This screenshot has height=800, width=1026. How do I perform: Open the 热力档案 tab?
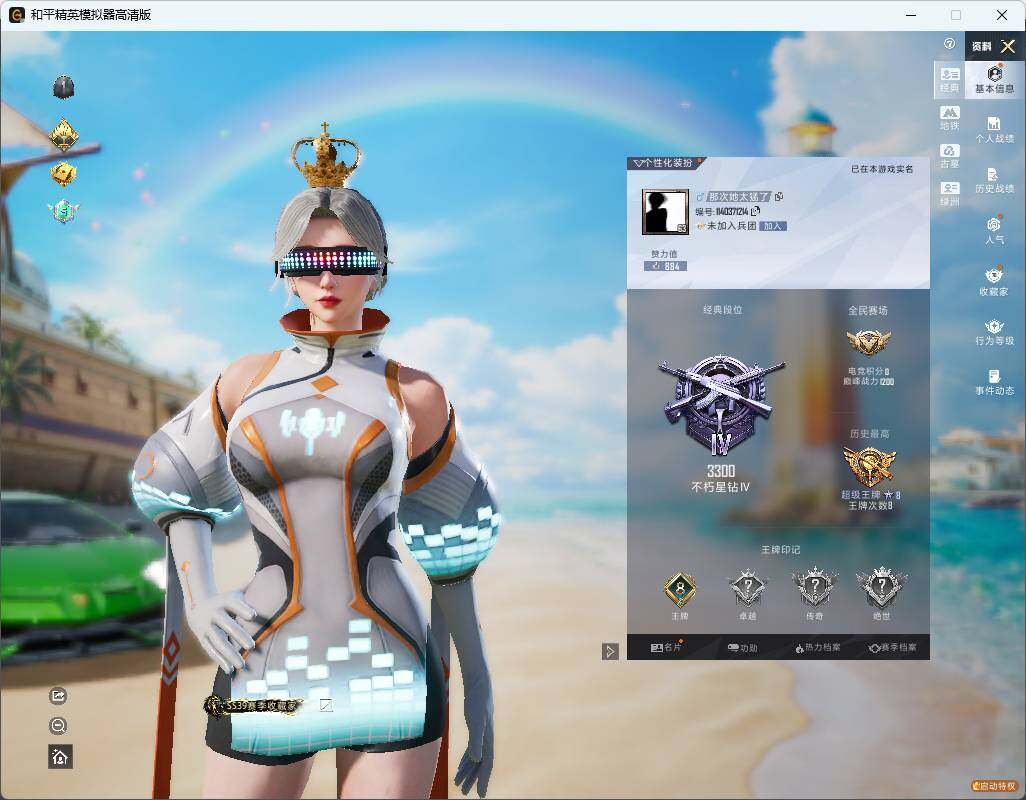[x=818, y=648]
